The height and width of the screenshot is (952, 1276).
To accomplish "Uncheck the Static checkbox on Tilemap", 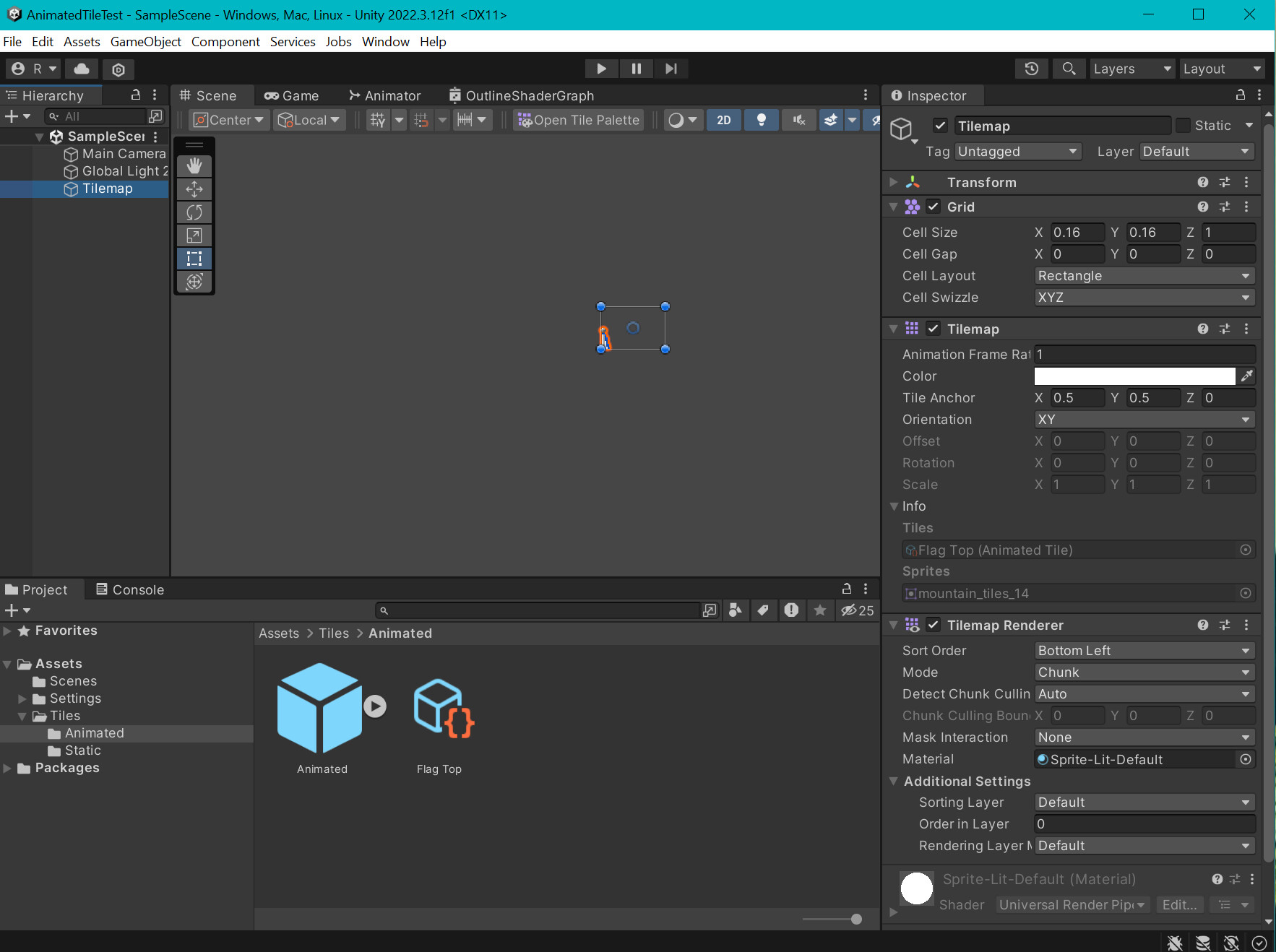I will point(1184,125).
